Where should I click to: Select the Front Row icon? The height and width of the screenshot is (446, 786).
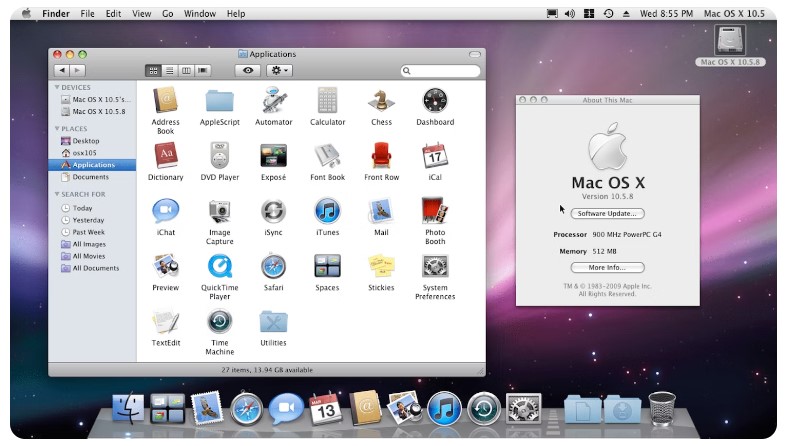381,156
